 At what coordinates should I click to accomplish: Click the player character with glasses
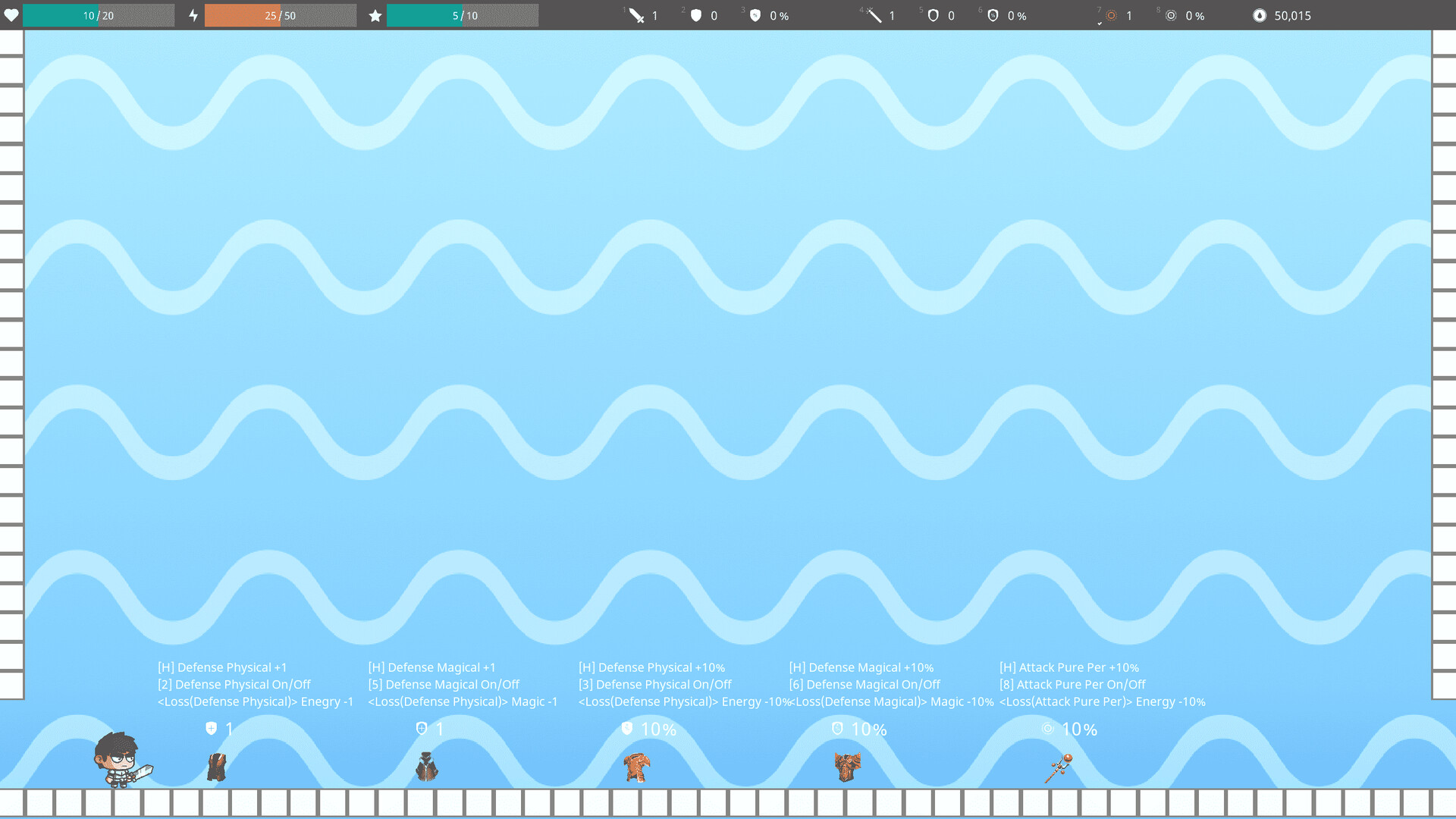point(120,760)
